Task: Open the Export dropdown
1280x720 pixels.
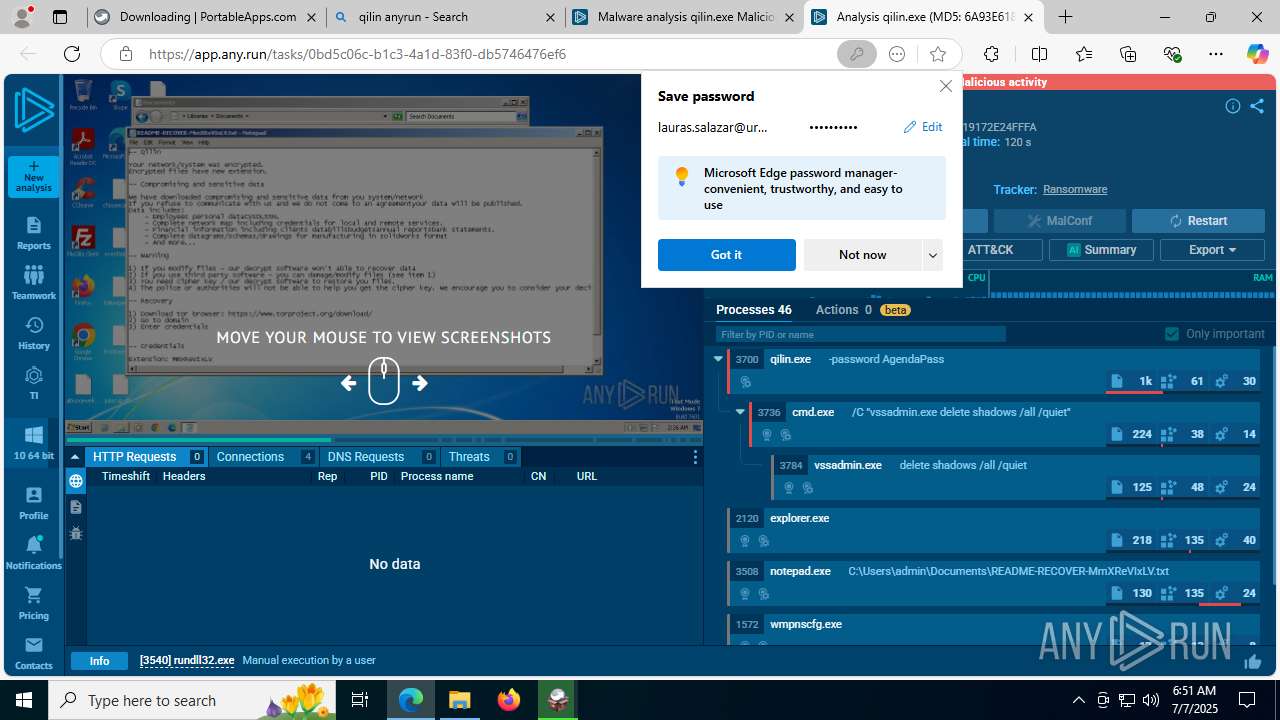Action: 1213,250
